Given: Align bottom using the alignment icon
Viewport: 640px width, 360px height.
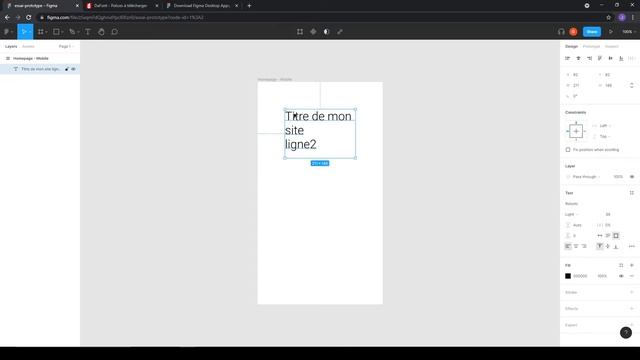Looking at the screenshot, I should pos(621,58).
